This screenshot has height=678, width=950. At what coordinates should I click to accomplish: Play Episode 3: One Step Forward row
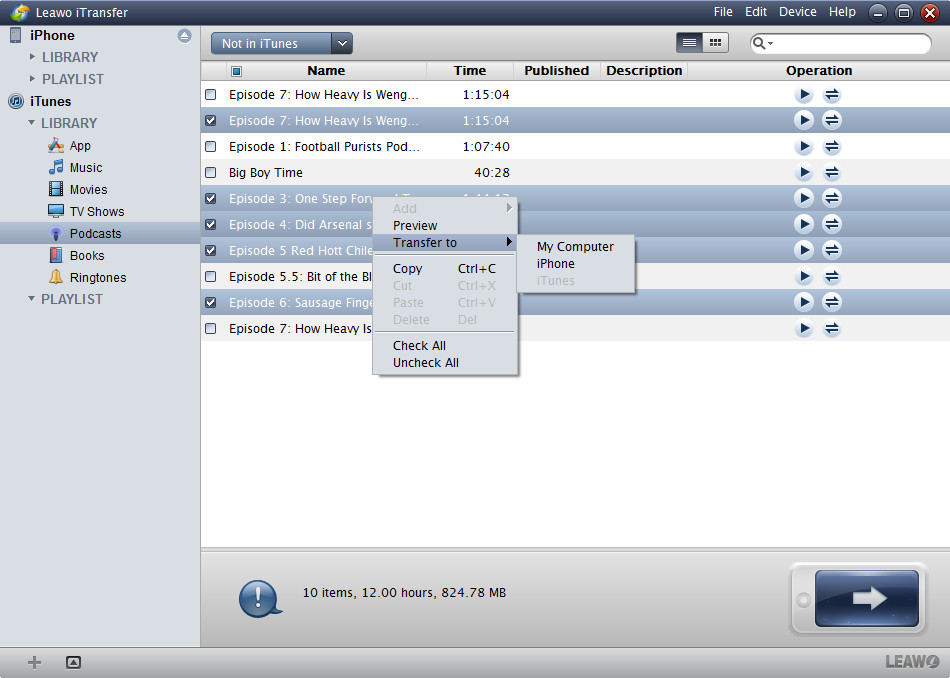coord(803,198)
